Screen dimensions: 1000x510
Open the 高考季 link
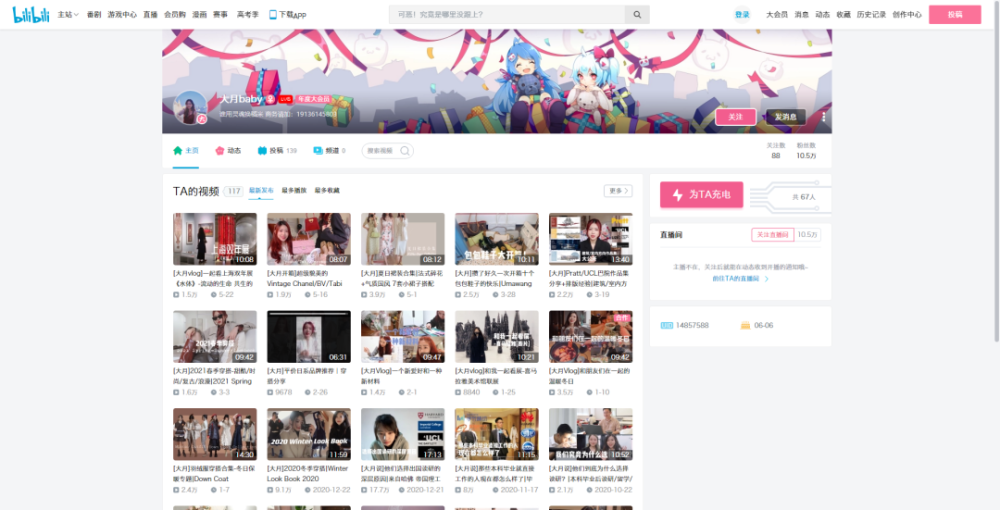(247, 15)
